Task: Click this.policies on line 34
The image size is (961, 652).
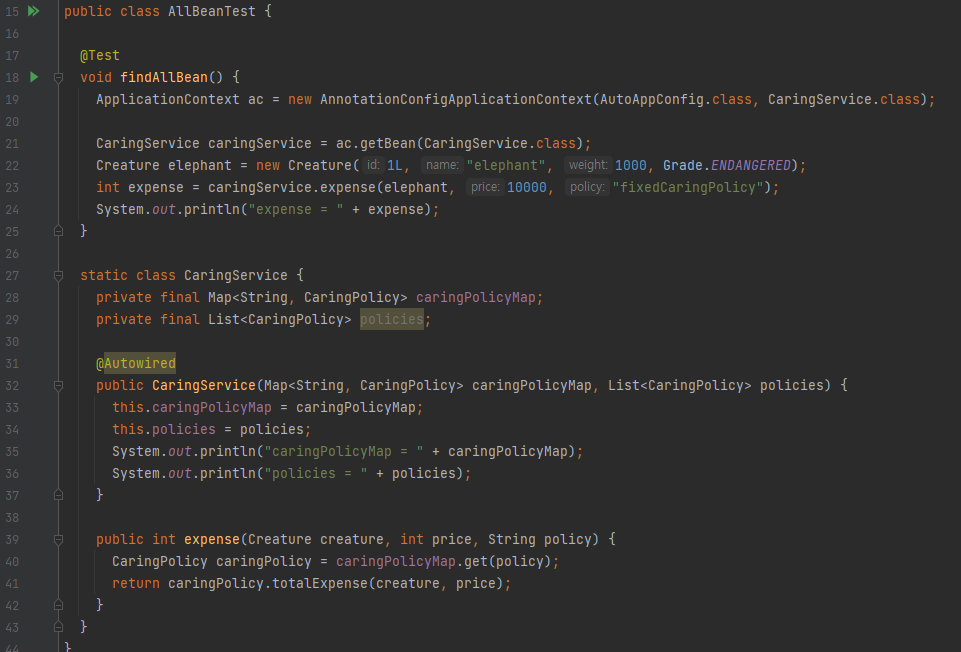Action: point(164,430)
